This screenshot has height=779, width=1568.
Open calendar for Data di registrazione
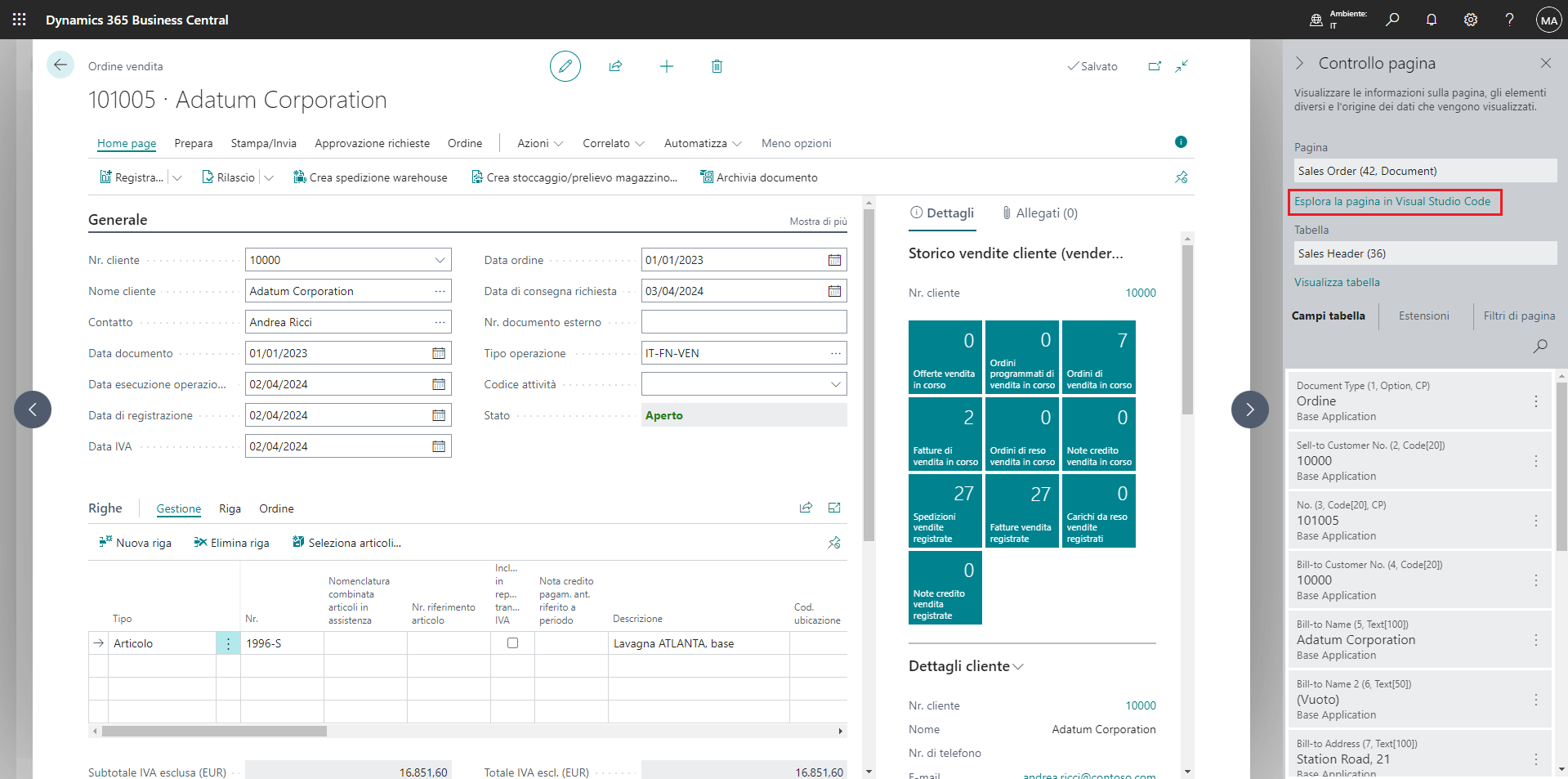[439, 415]
